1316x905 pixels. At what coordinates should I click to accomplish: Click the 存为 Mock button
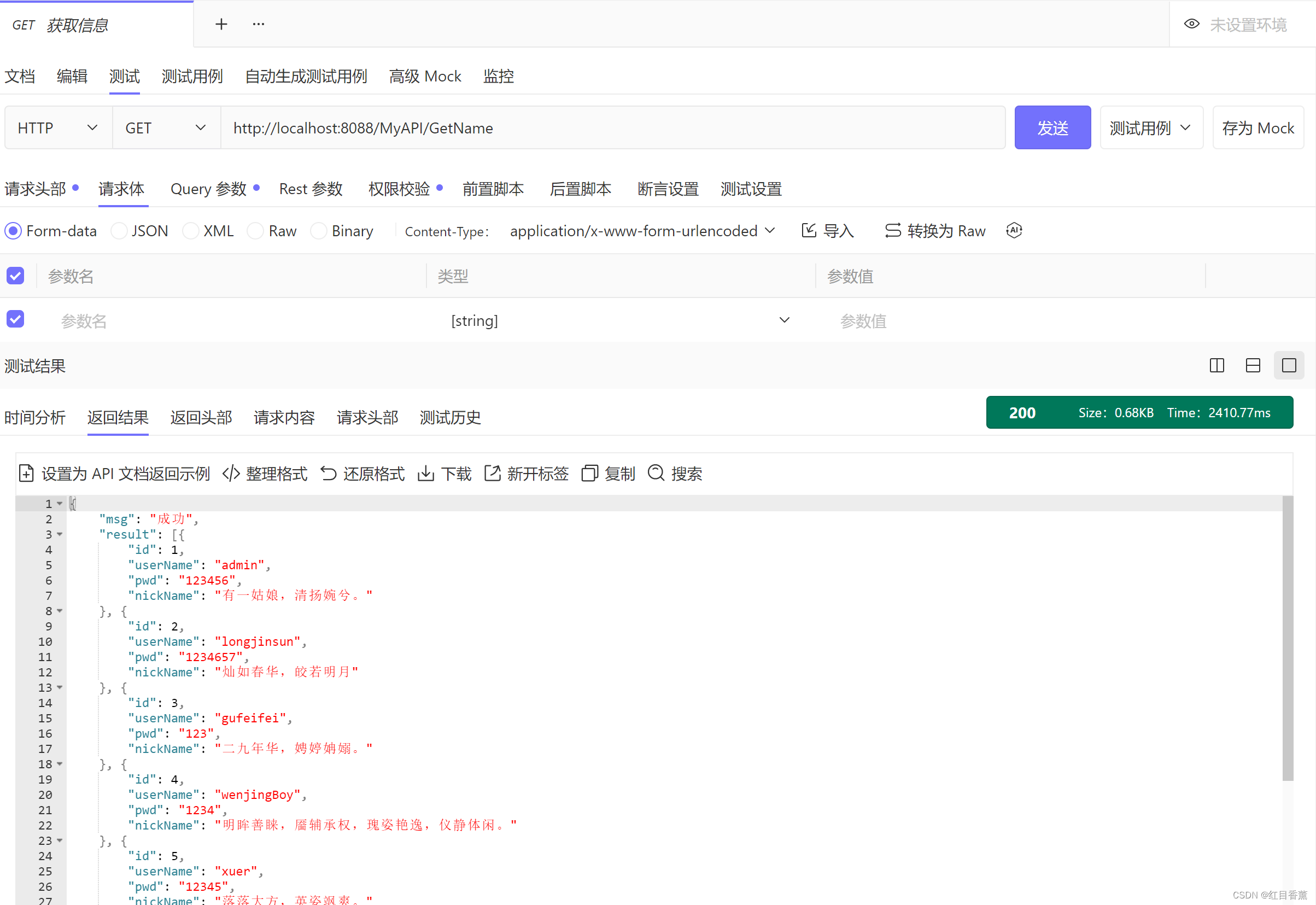point(1257,128)
